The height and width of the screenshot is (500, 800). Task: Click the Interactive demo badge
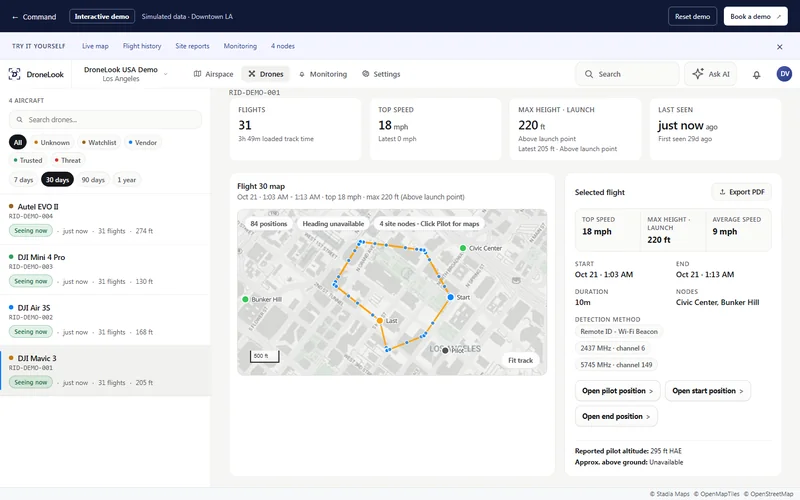point(102,16)
